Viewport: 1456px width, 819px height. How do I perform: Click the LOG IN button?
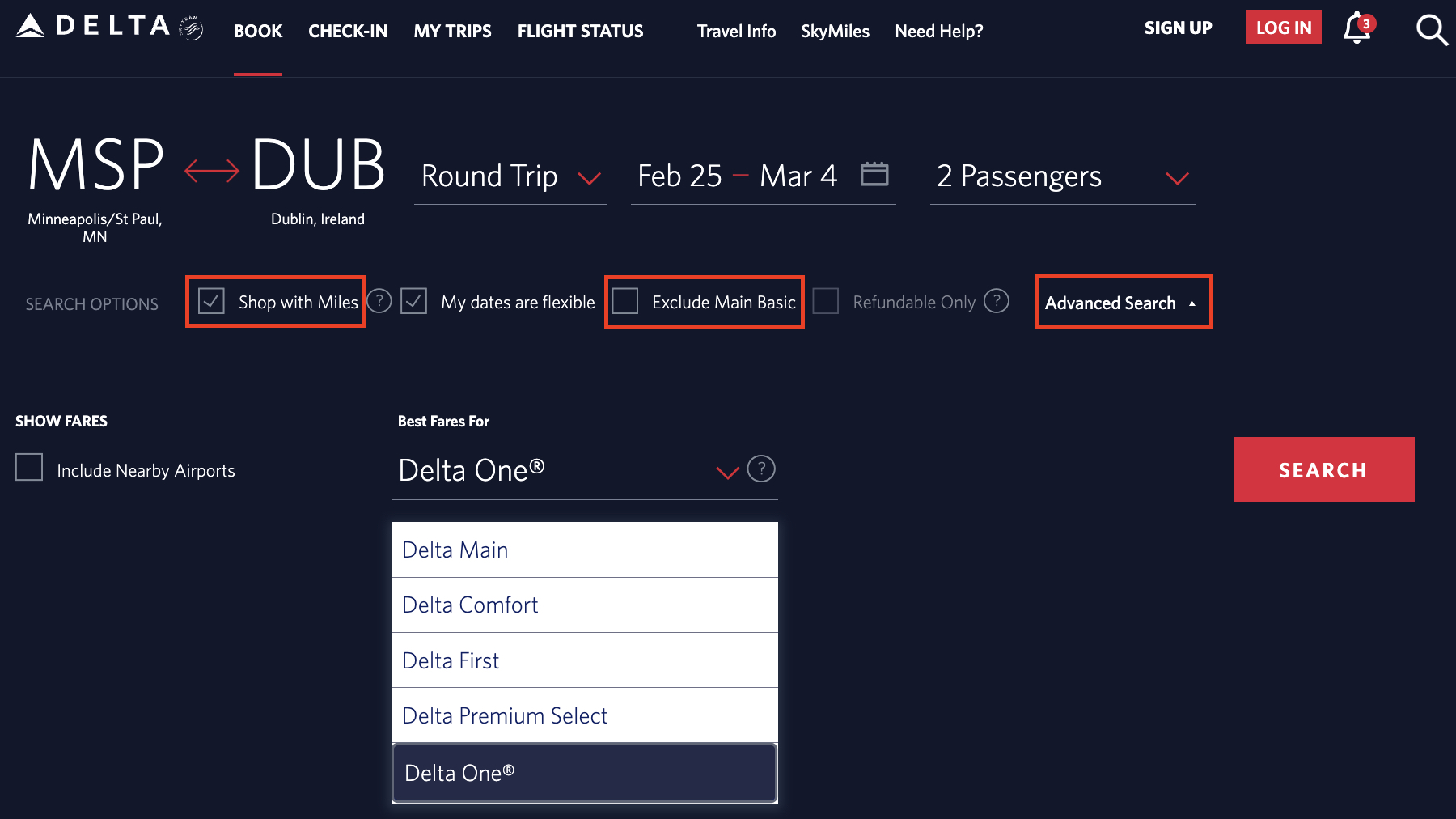pos(1284,27)
